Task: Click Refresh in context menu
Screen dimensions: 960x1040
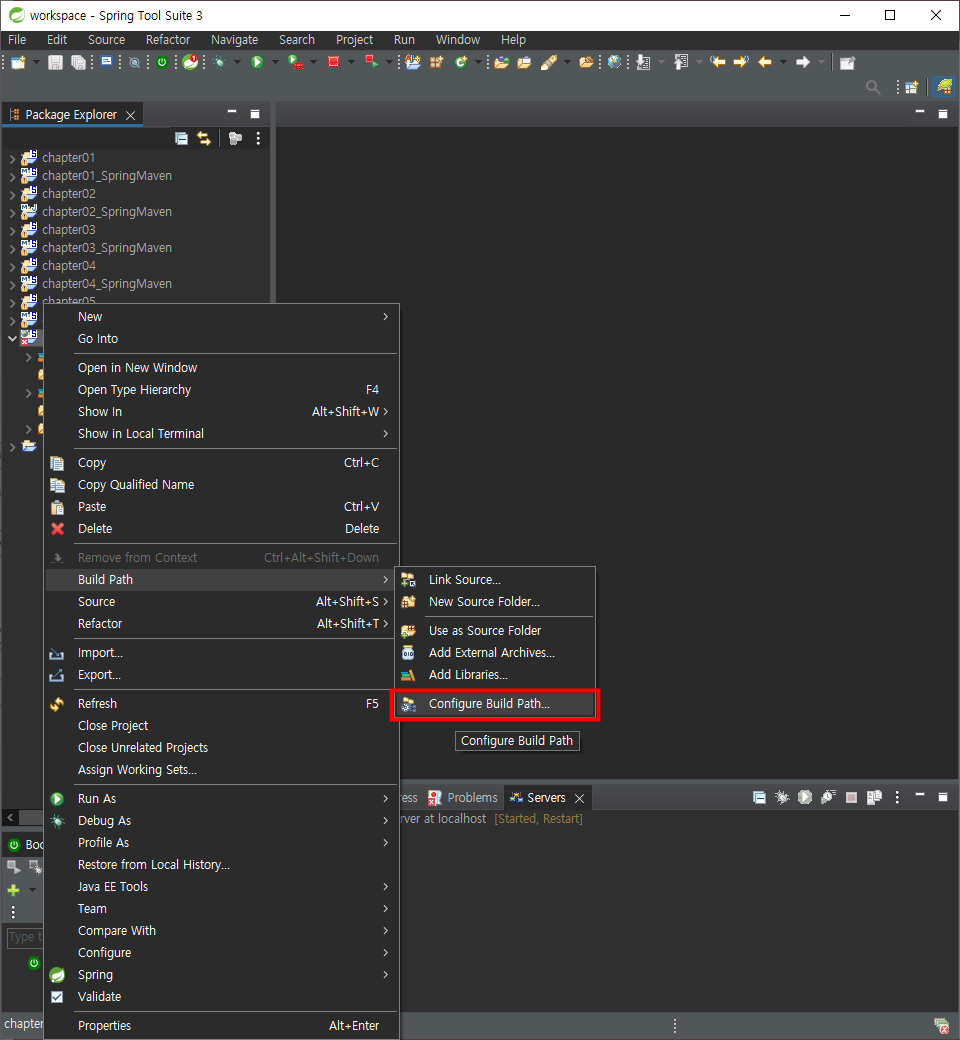Action: pyautogui.click(x=222, y=704)
